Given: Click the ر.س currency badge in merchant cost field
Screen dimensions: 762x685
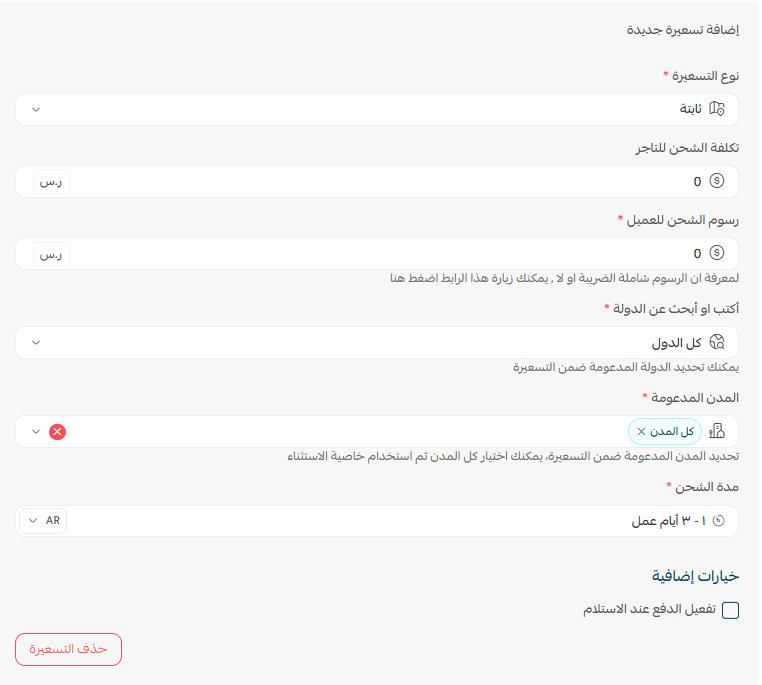Looking at the screenshot, I should click(51, 181).
